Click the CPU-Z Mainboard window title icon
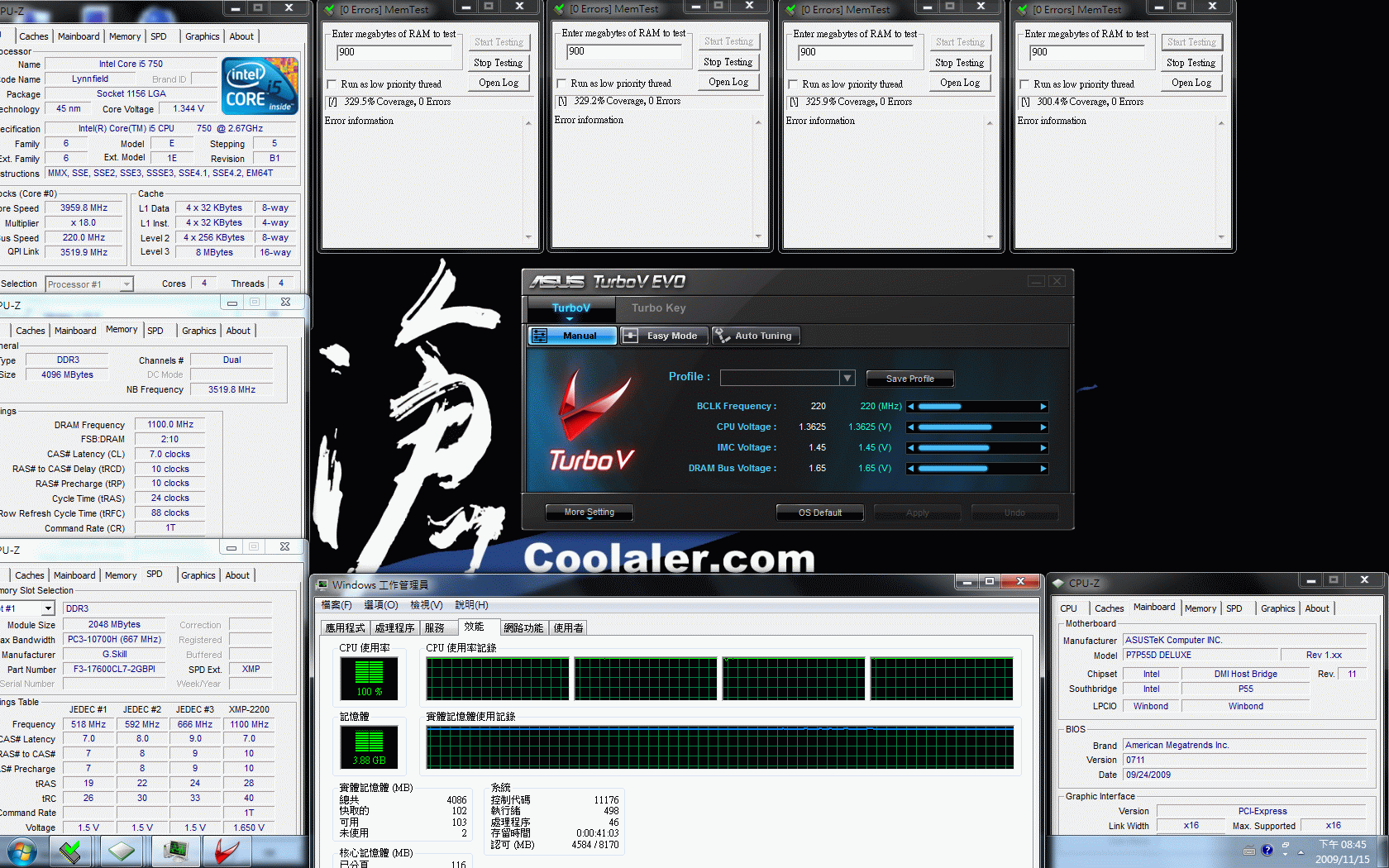The image size is (1389, 868). [x=1057, y=583]
